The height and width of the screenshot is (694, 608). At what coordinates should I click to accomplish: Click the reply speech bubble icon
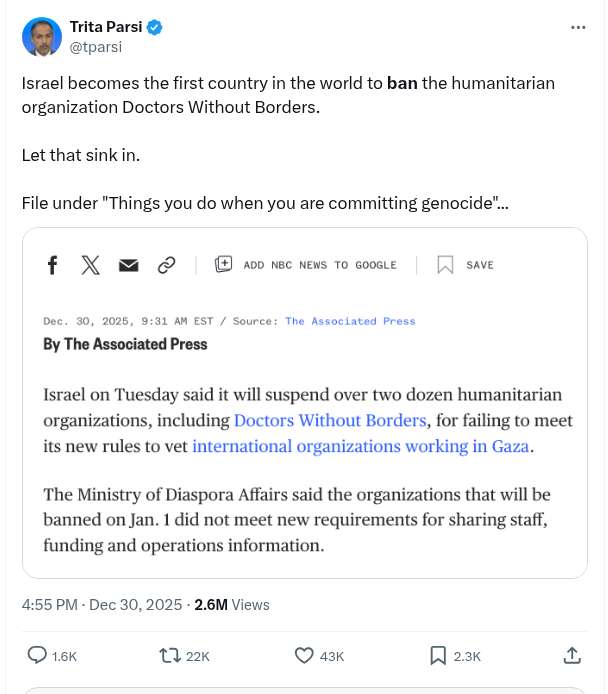coord(37,655)
